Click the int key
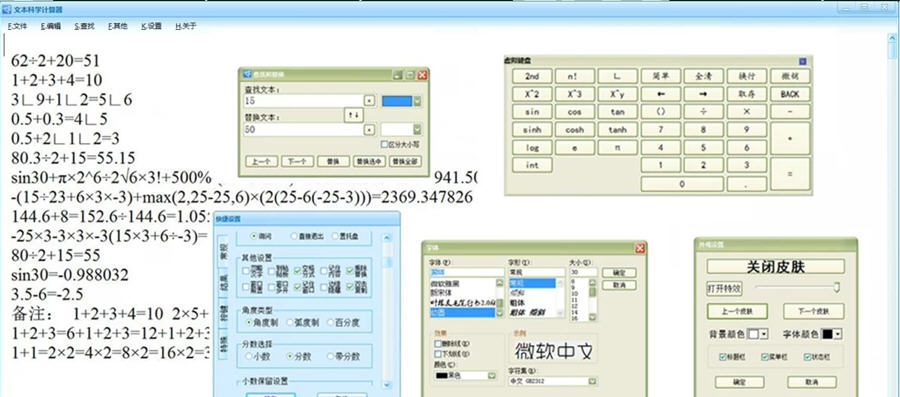This screenshot has width=900, height=397. (532, 165)
